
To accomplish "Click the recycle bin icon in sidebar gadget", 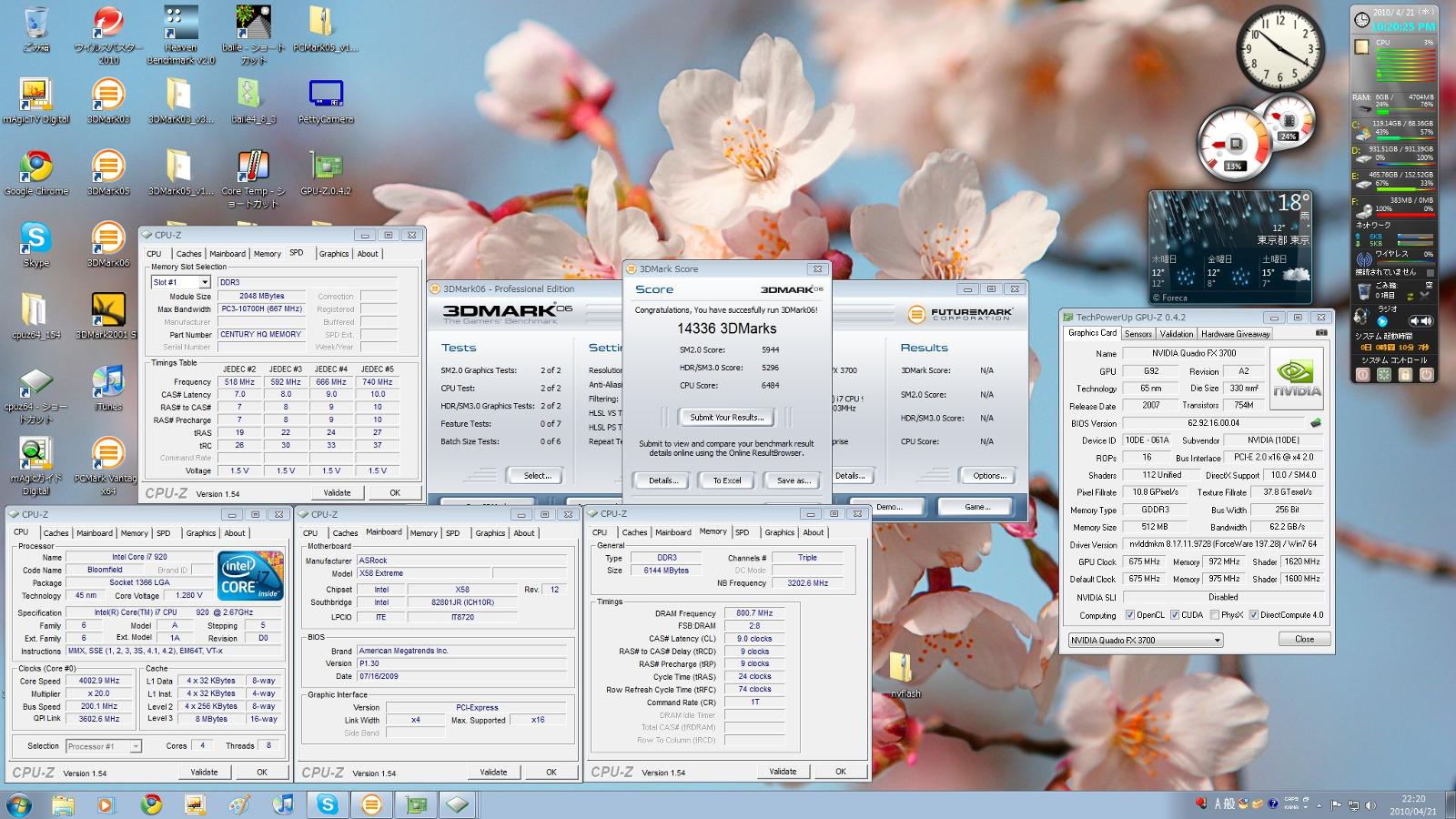I will click(1363, 291).
